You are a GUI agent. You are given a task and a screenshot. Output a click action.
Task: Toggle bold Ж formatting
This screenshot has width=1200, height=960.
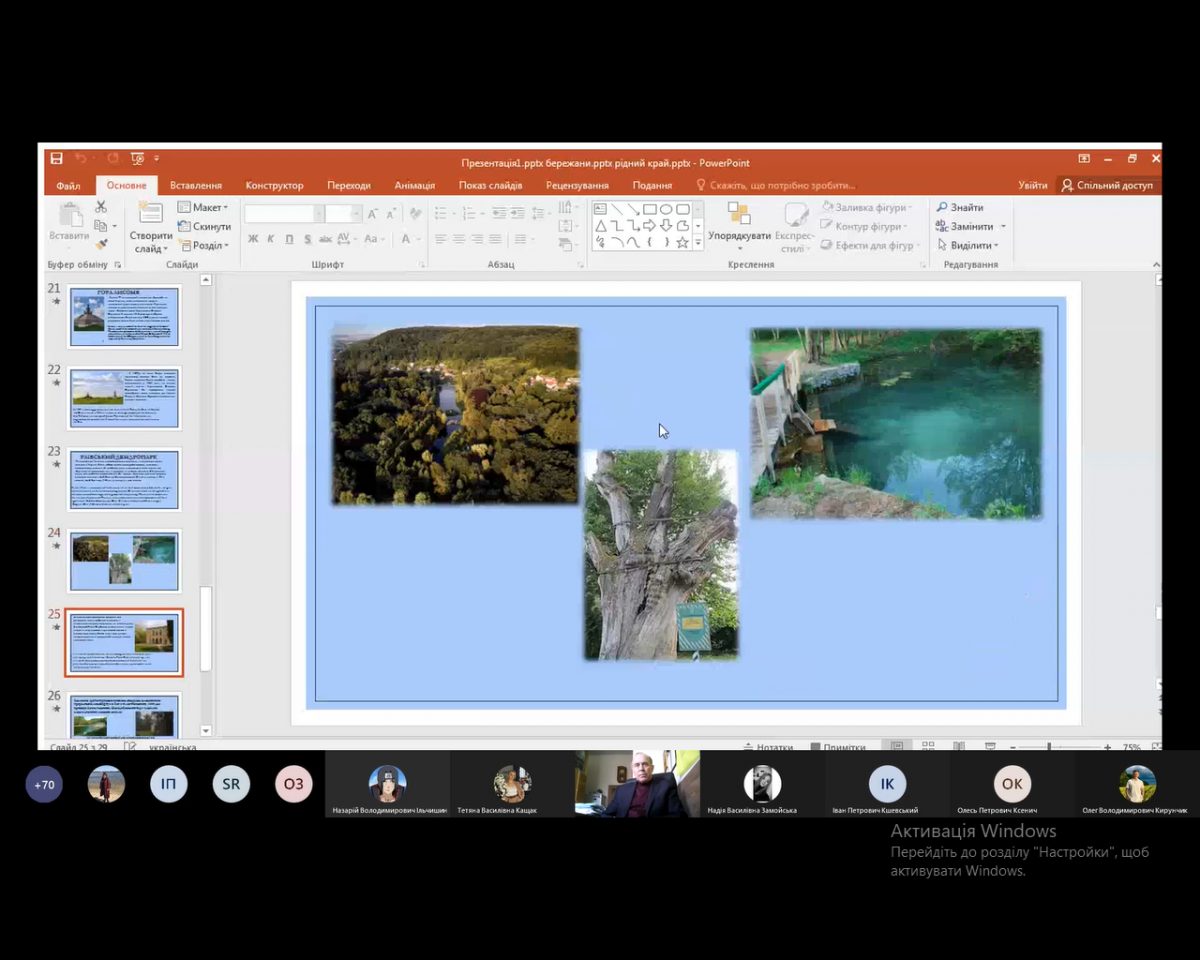point(253,239)
